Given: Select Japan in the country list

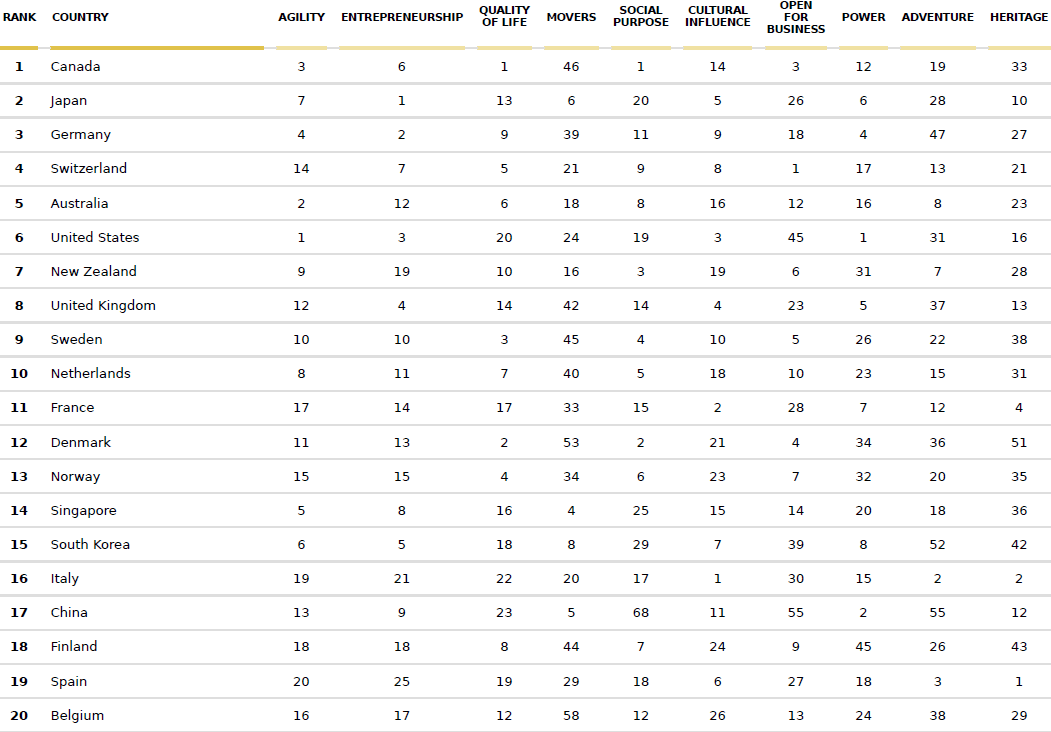Looking at the screenshot, I should 69,101.
